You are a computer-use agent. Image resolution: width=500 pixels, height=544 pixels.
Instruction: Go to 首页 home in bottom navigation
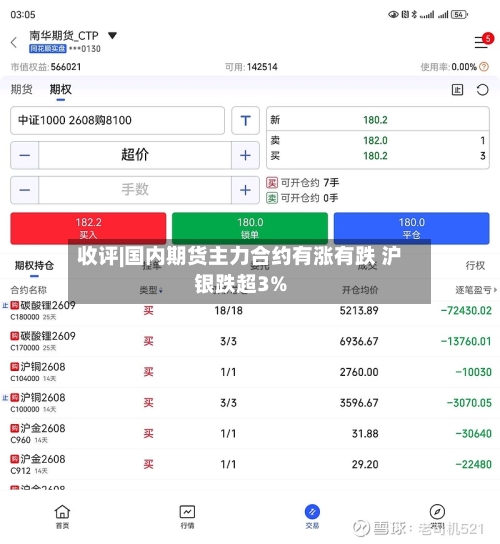point(62,517)
